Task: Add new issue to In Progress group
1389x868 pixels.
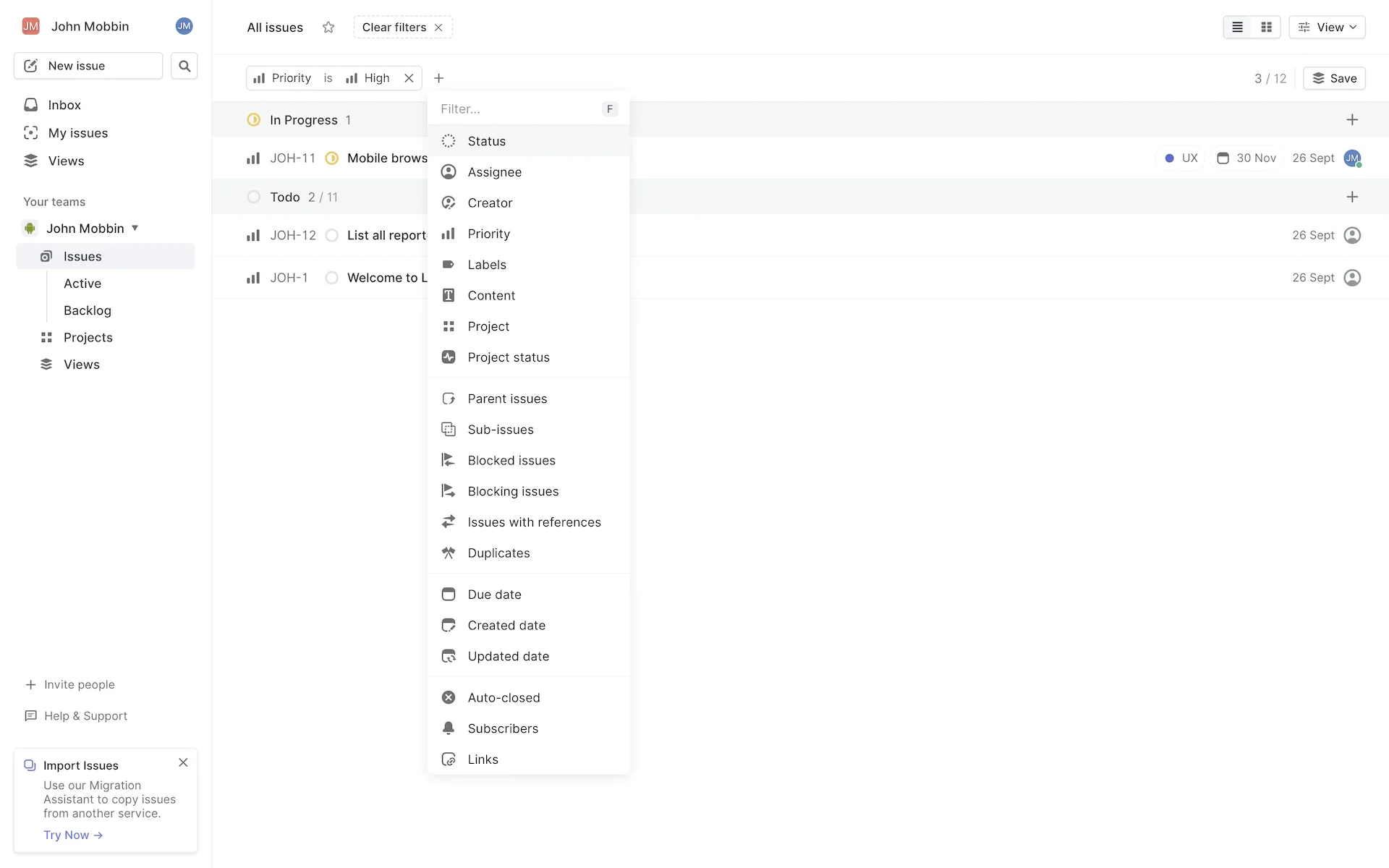Action: [x=1351, y=120]
